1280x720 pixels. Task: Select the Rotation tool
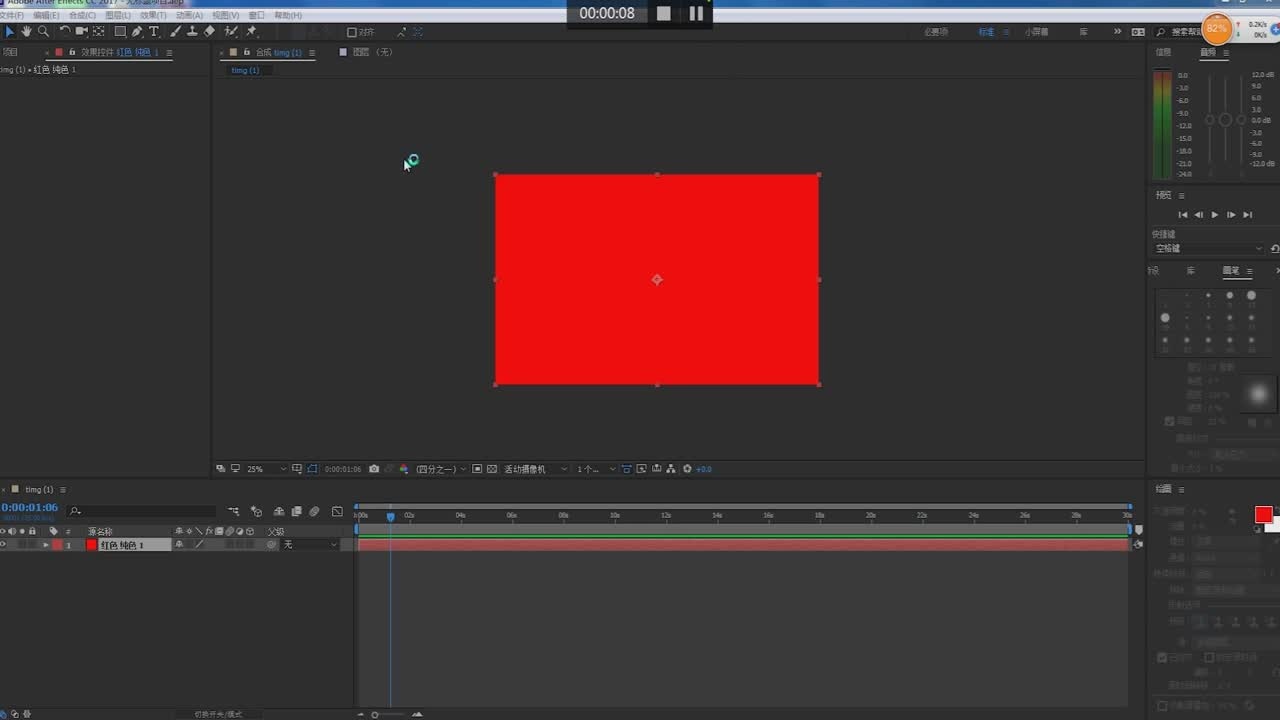[x=65, y=32]
